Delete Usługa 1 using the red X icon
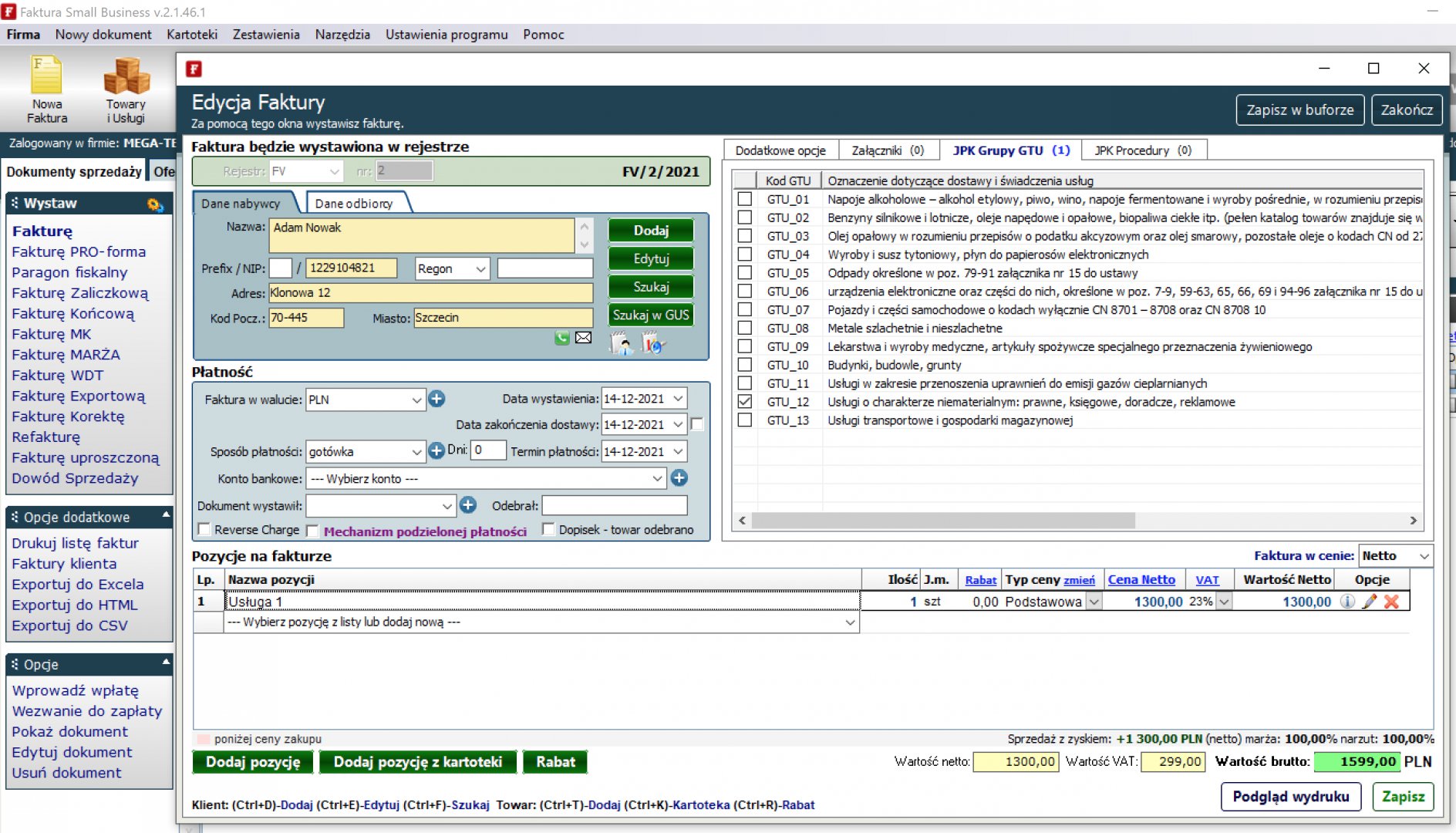 [x=1392, y=602]
